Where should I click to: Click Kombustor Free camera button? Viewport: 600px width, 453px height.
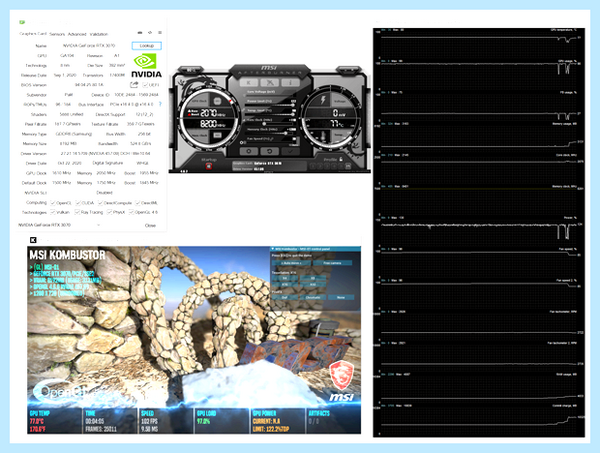pyautogui.click(x=333, y=263)
